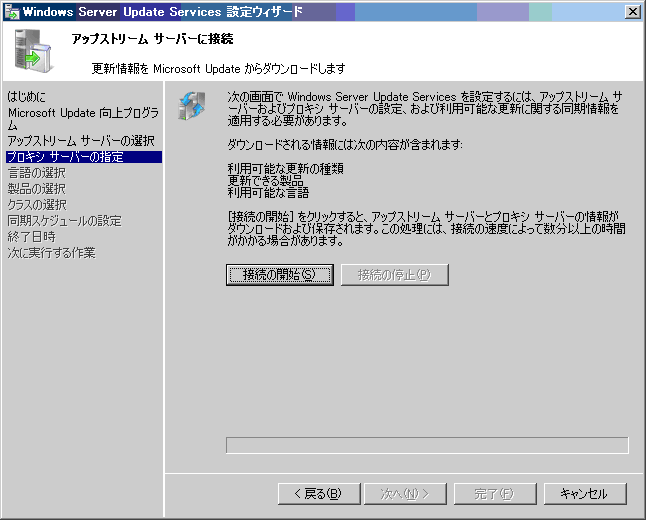Select the 言語の選択 step
This screenshot has height=520, width=646.
[37, 173]
